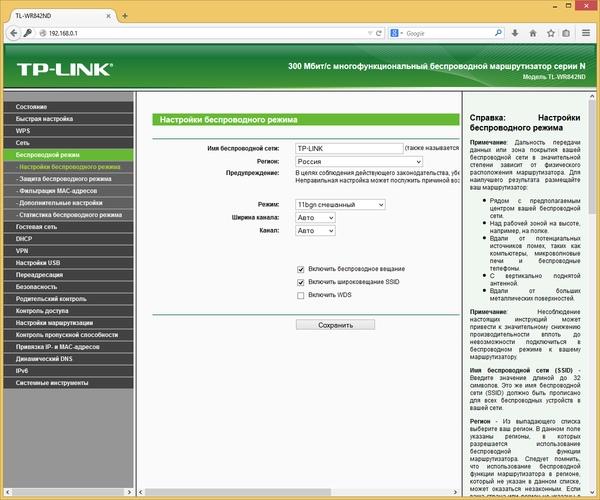
Task: Click sidebar horizontal scrollbar left arrow
Action: [x=8, y=492]
